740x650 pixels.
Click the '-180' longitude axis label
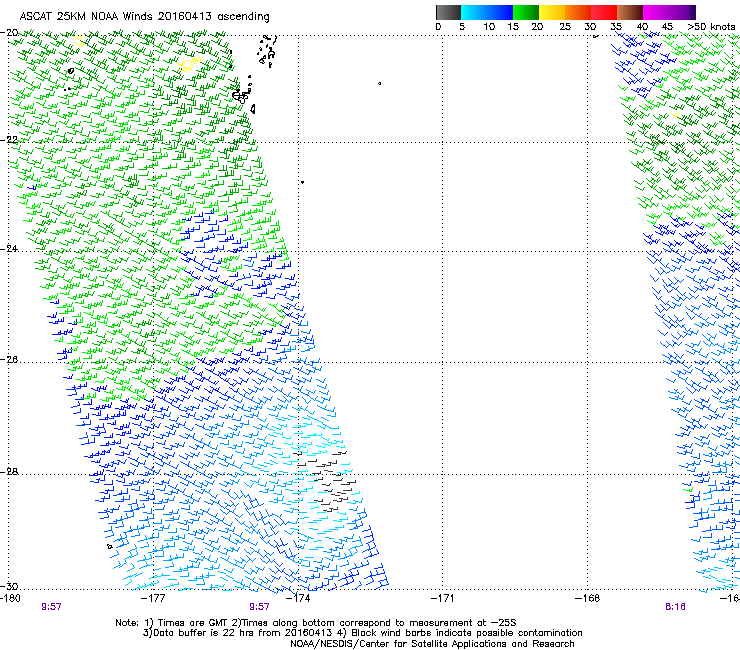(10, 599)
